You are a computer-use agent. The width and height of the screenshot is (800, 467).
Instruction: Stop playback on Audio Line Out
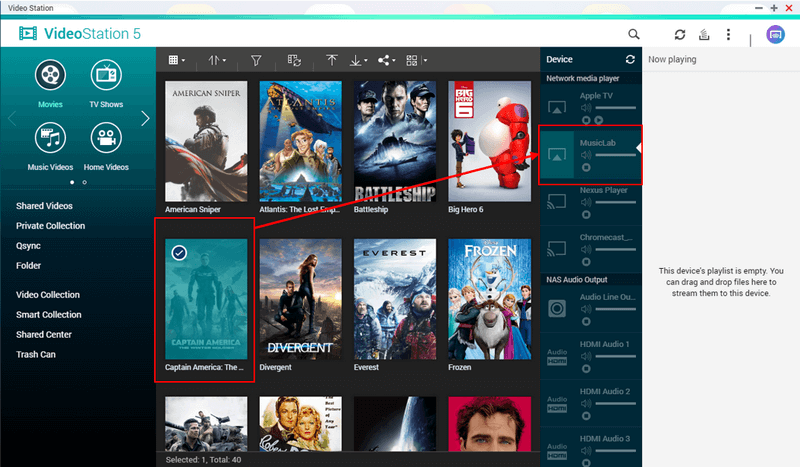pos(586,322)
